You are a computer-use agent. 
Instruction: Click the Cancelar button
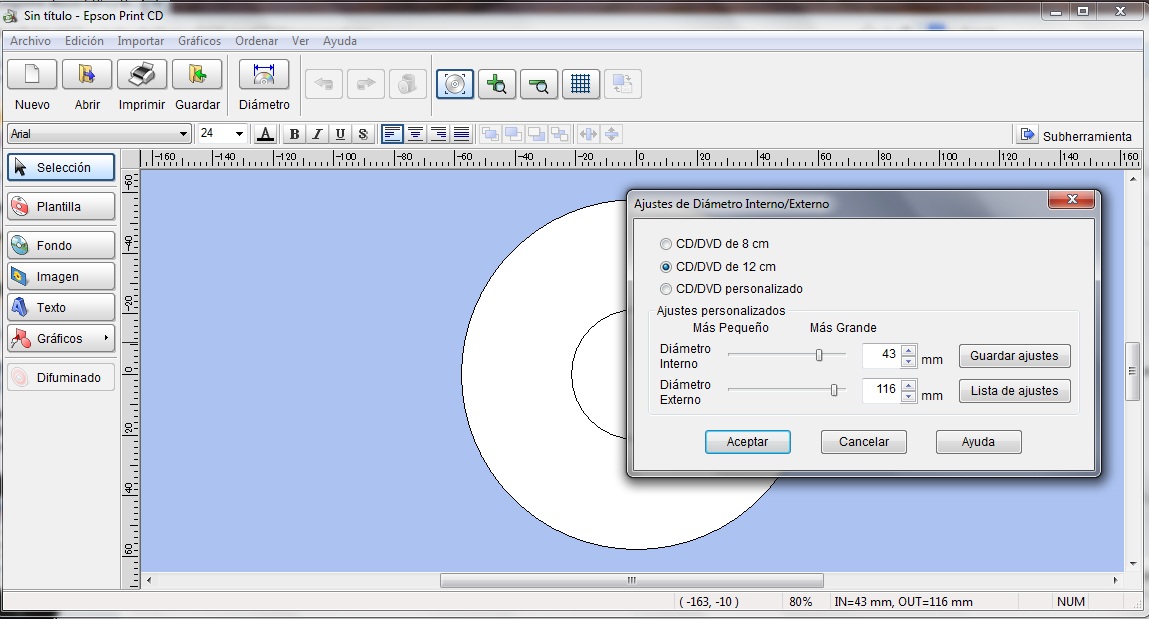pyautogui.click(x=864, y=442)
